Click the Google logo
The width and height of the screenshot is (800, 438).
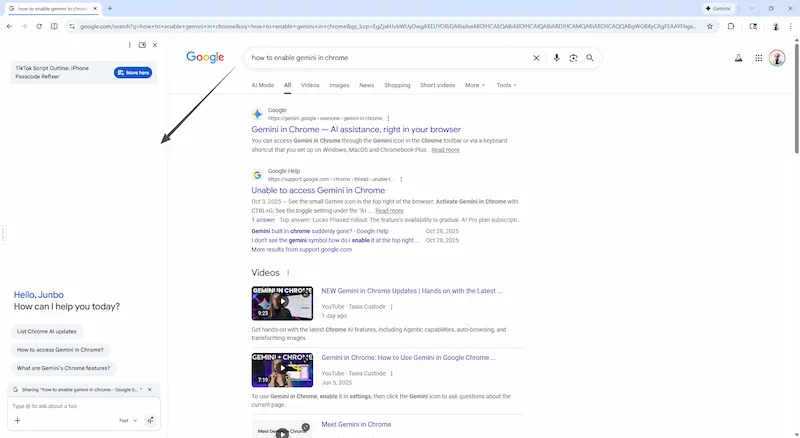(205, 57)
